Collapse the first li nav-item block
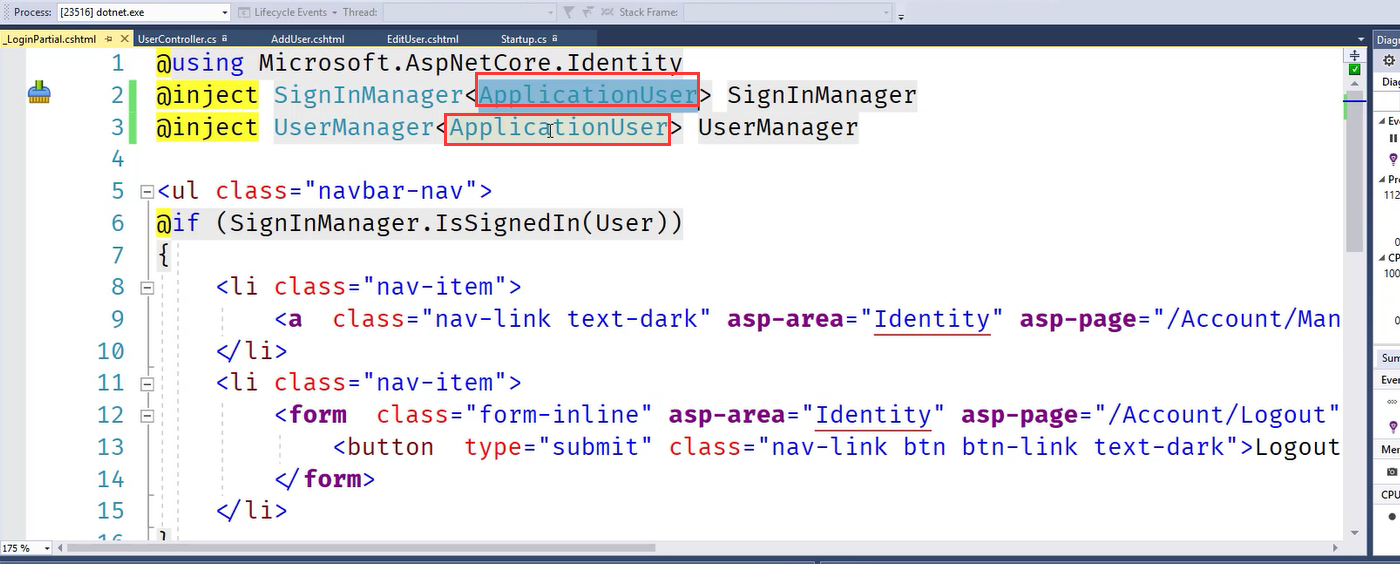Image resolution: width=1400 pixels, height=564 pixels. tap(147, 287)
